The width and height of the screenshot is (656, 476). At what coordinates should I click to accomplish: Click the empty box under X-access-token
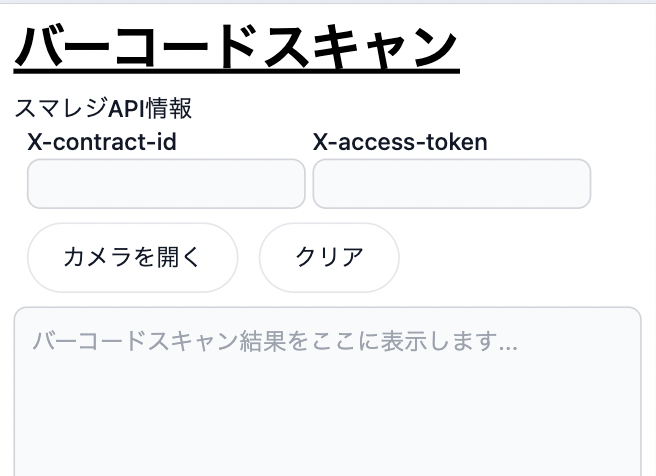[452, 184]
